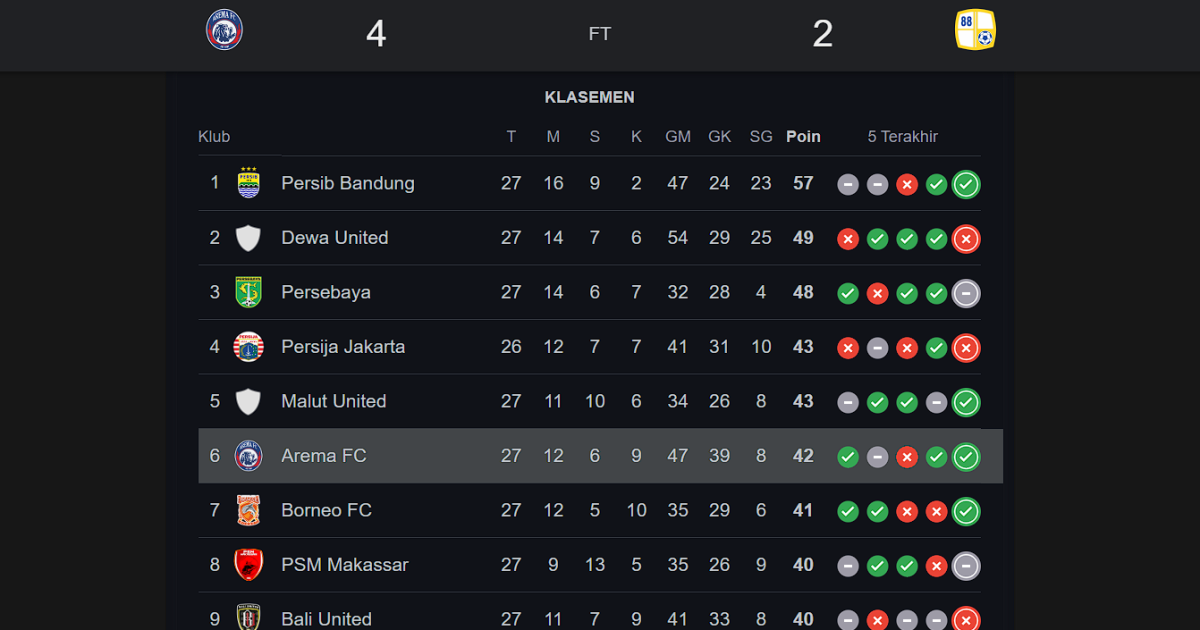Screen dimensions: 1200x630
Task: Click the Barito Putera yellow crest in header
Action: (x=975, y=30)
